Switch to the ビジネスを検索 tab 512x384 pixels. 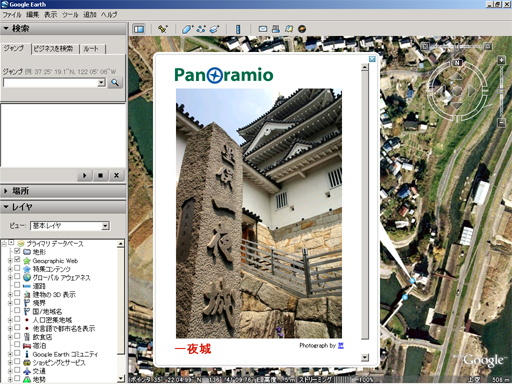[x=55, y=49]
